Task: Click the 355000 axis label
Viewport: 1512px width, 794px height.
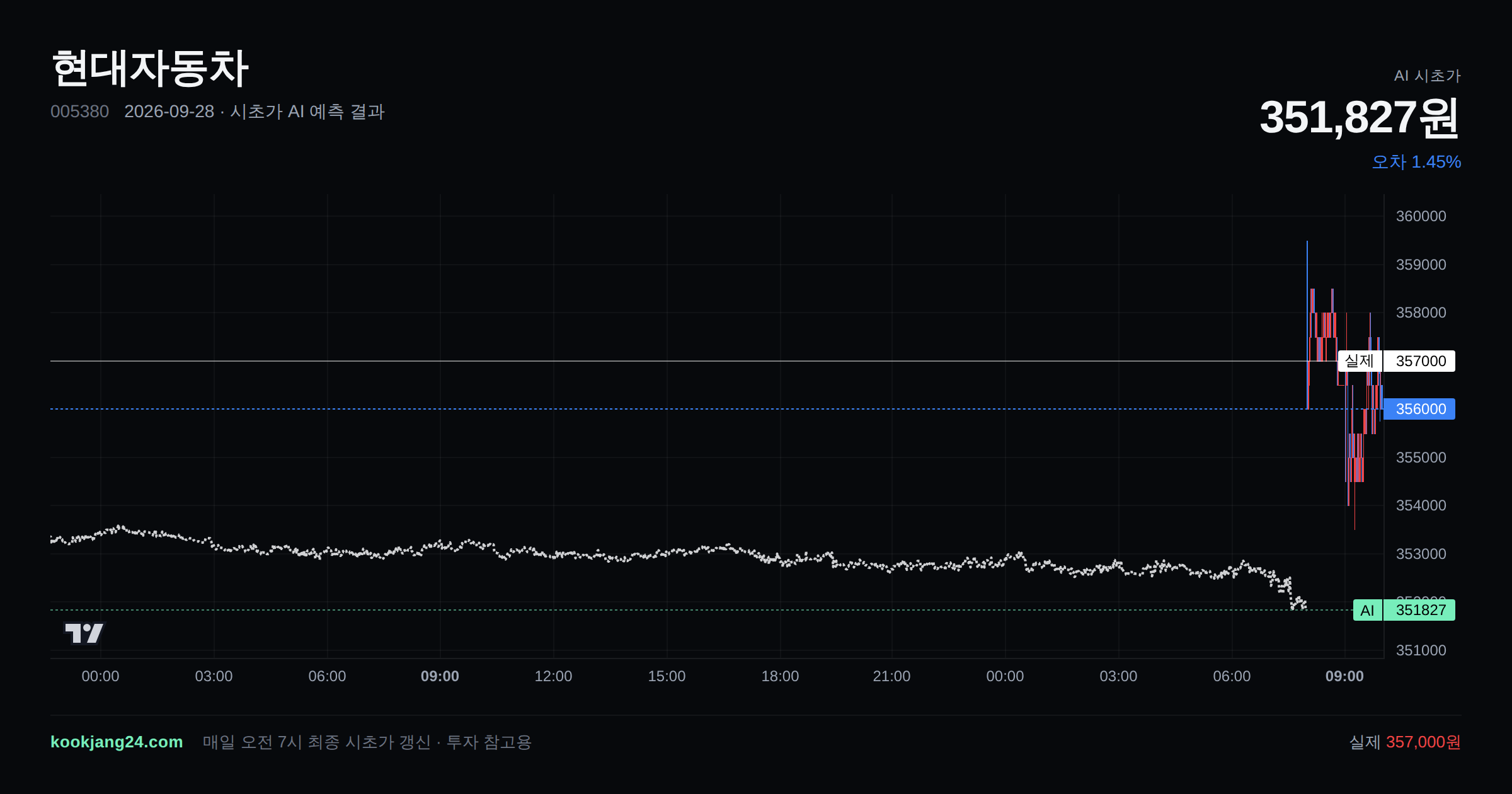Action: (x=1421, y=457)
